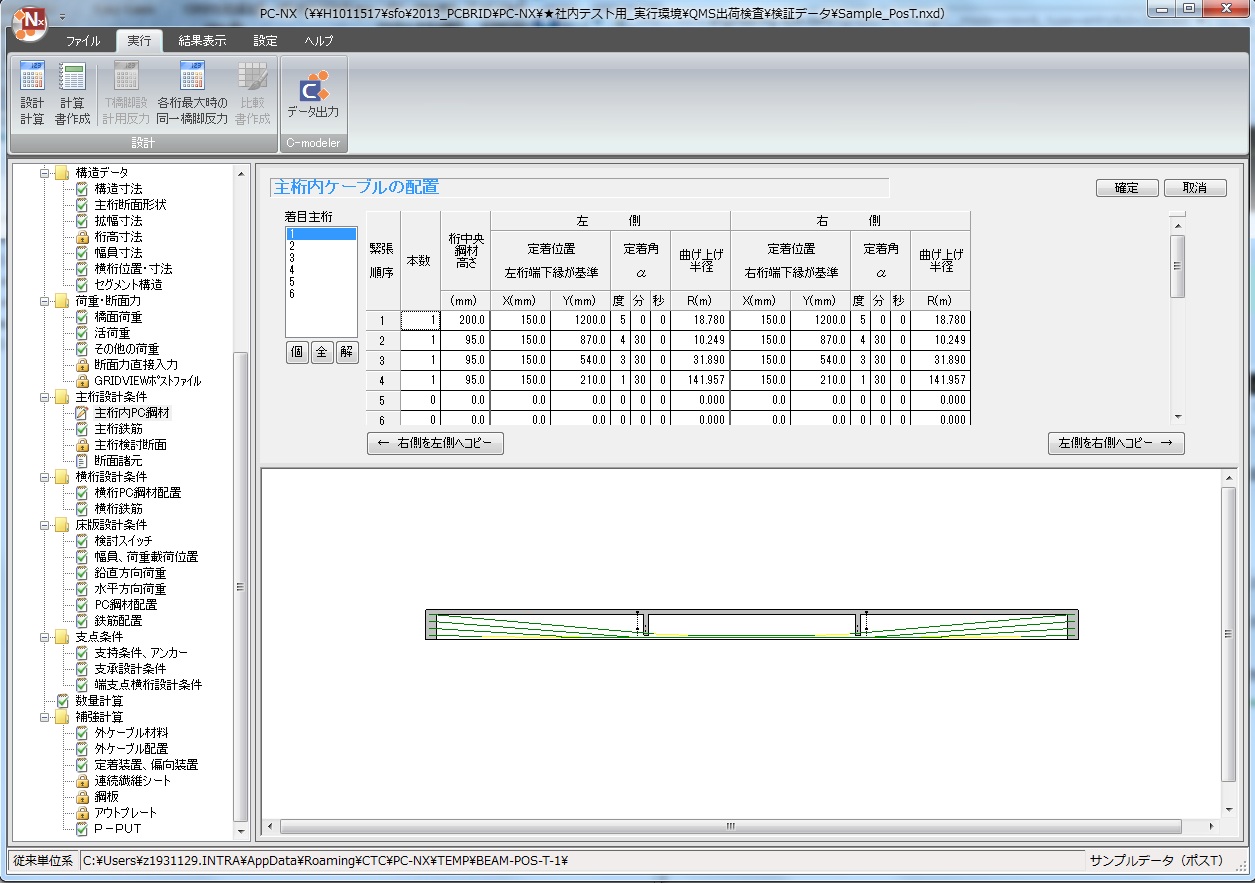Click the 200.0 steel height cell

pos(465,320)
